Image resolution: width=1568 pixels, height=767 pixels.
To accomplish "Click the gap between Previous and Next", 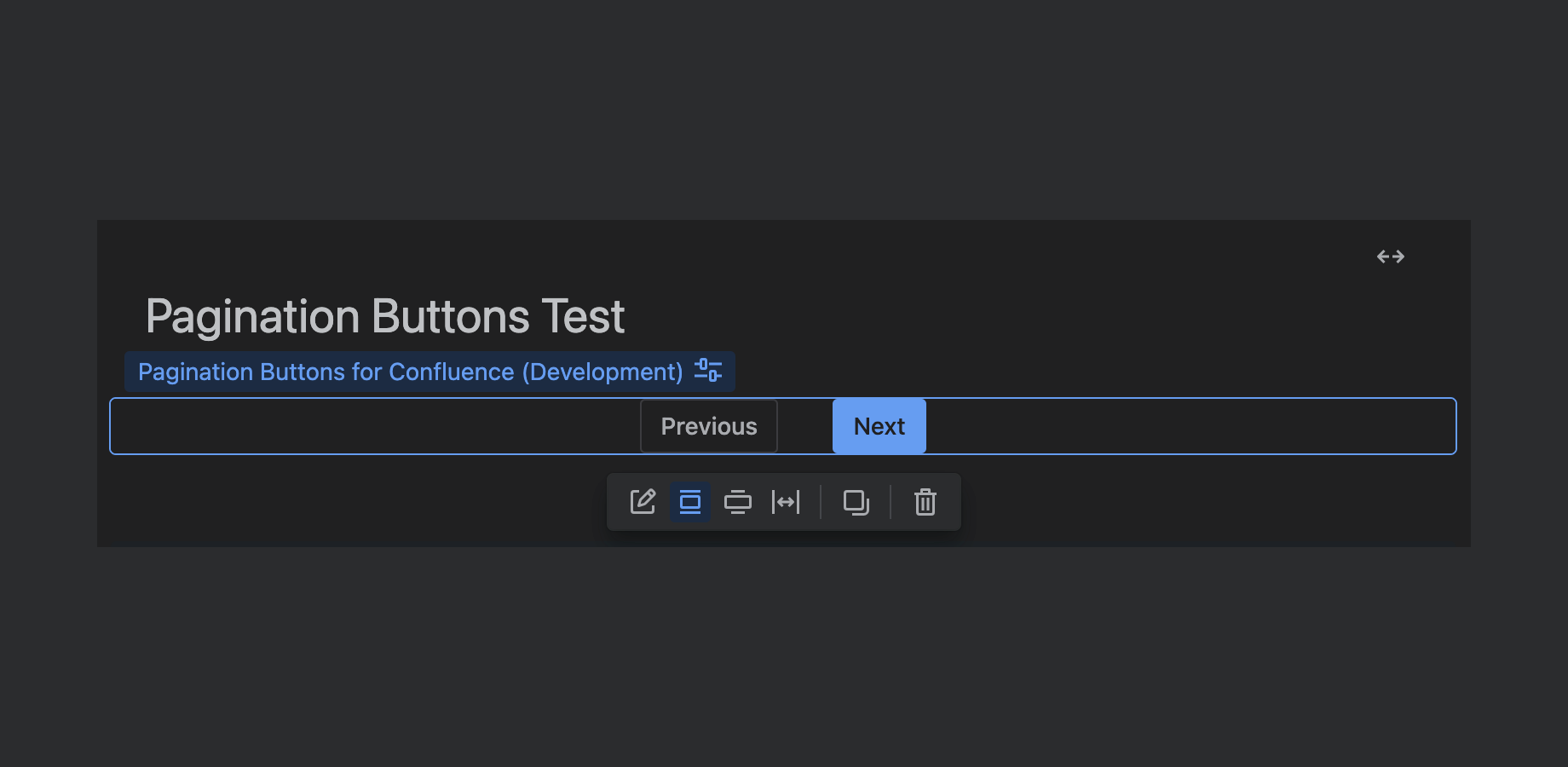I will click(x=804, y=426).
